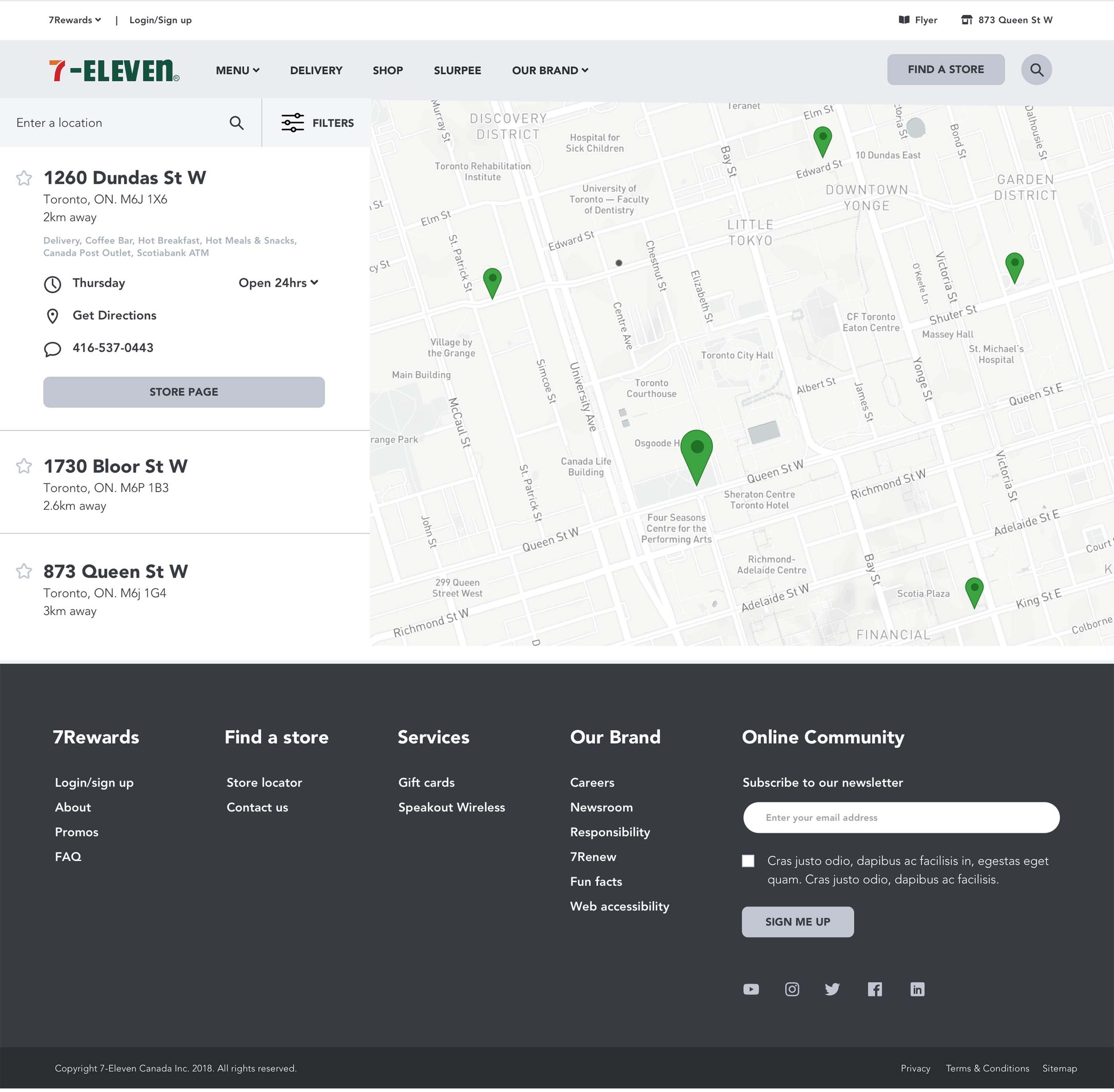Image resolution: width=1114 pixels, height=1092 pixels.
Task: Open footer Gift cards link
Action: point(426,782)
